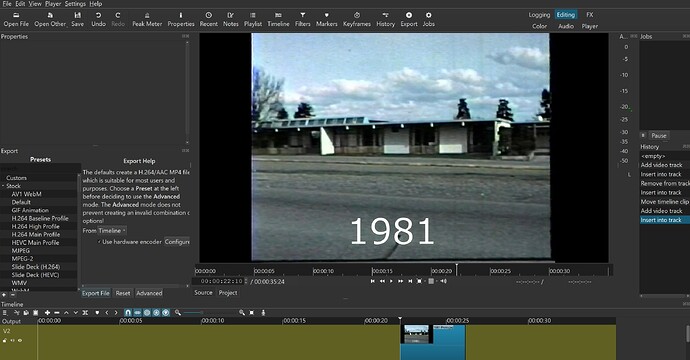
Task: Open the Jobs panel from the toolbar
Action: (x=429, y=20)
